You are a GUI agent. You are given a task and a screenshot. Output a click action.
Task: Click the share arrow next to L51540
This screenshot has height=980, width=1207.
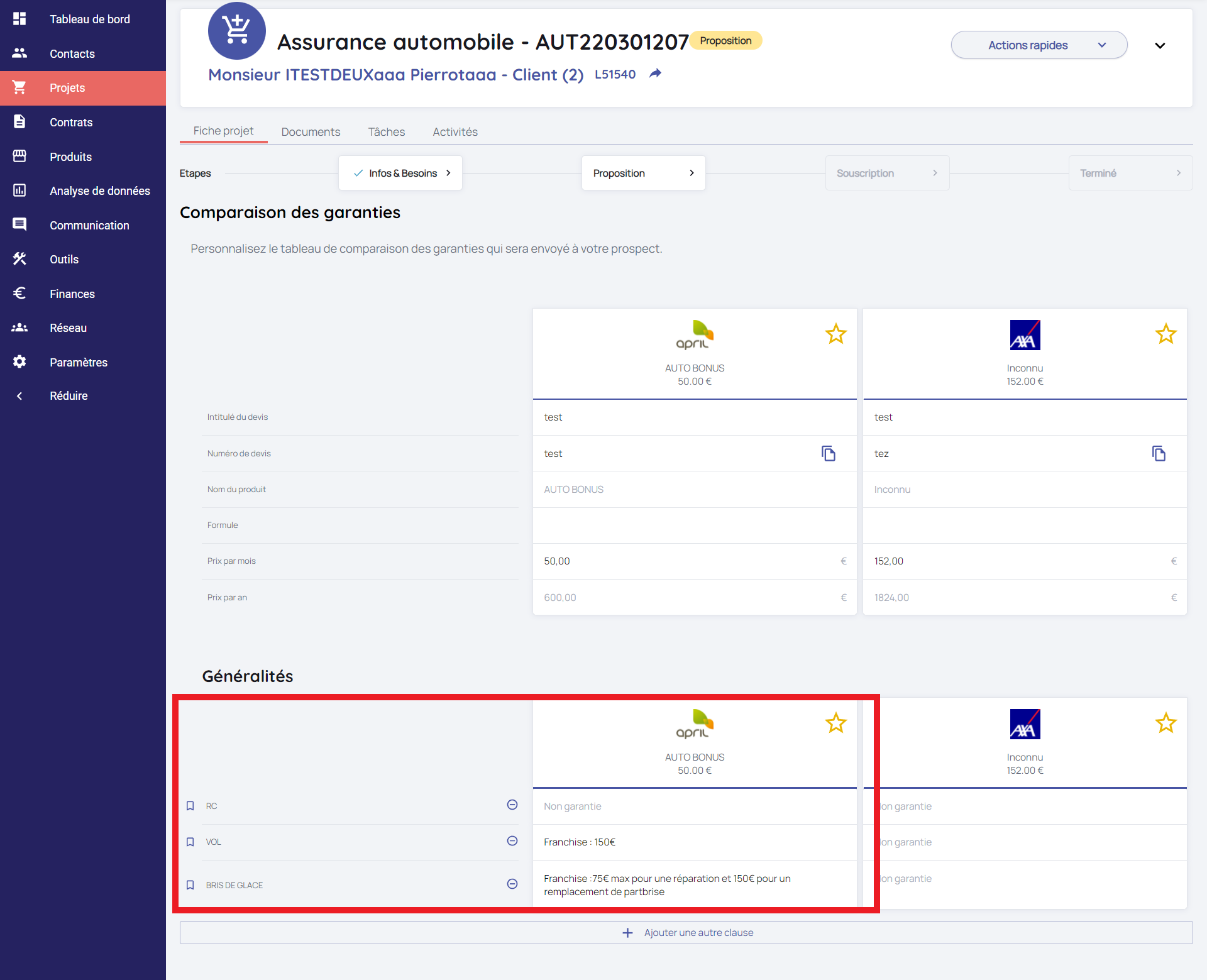pos(655,74)
